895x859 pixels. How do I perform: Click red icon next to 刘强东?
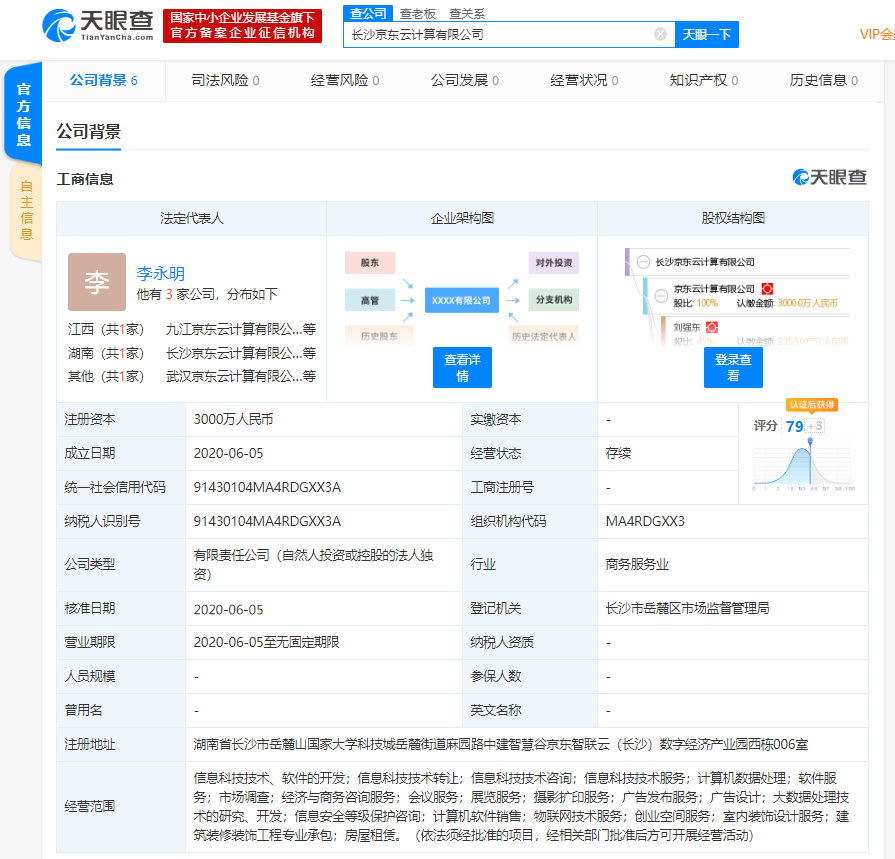point(712,327)
